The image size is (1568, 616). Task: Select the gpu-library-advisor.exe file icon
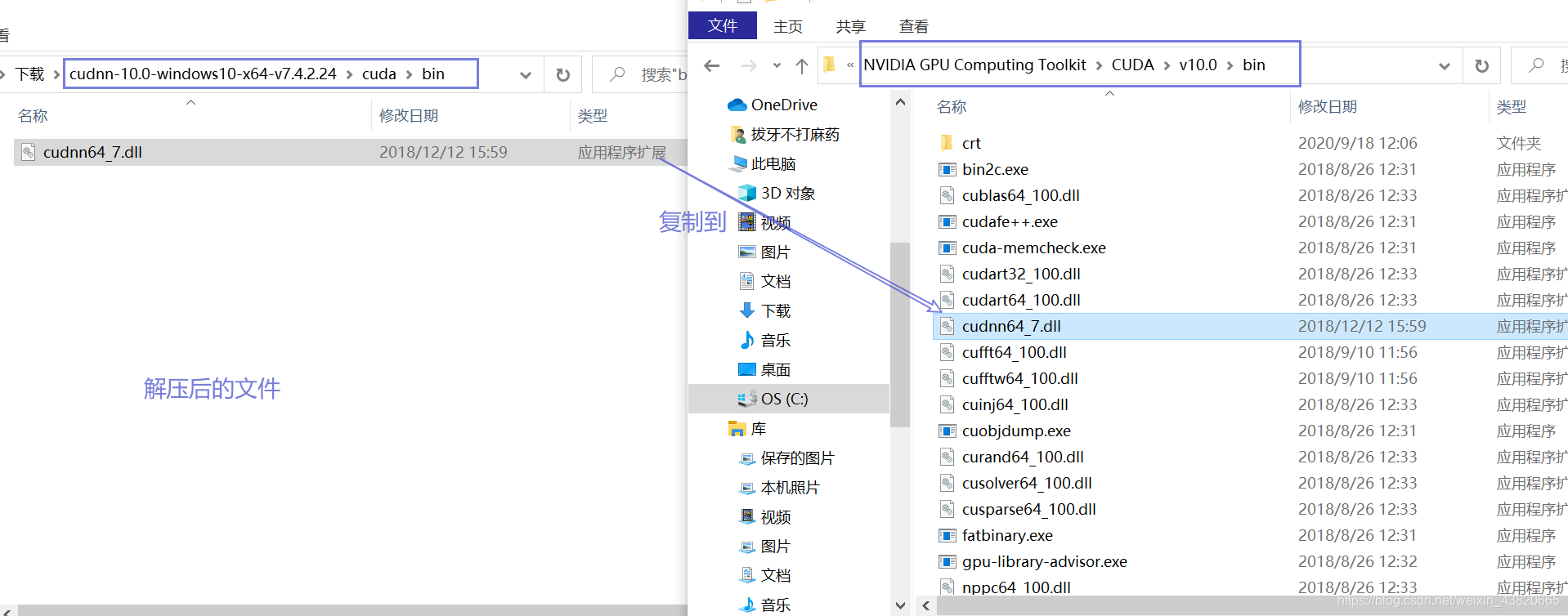pyautogui.click(x=947, y=561)
